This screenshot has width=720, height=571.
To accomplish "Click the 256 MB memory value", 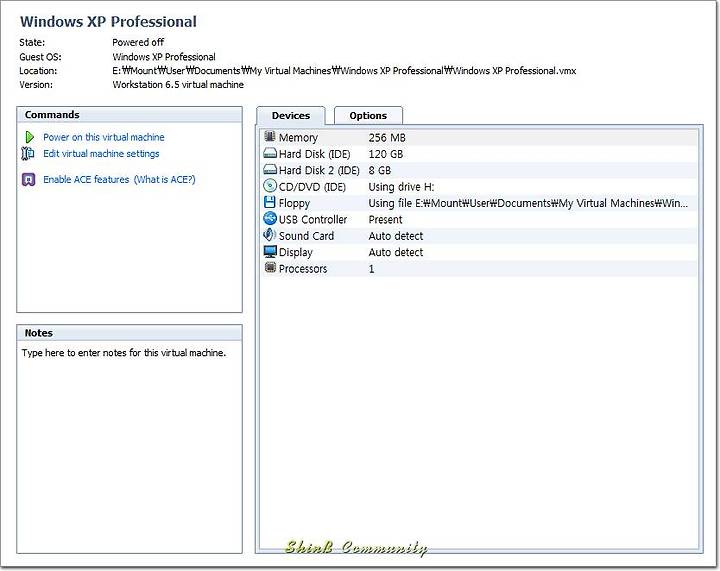I will pyautogui.click(x=387, y=138).
